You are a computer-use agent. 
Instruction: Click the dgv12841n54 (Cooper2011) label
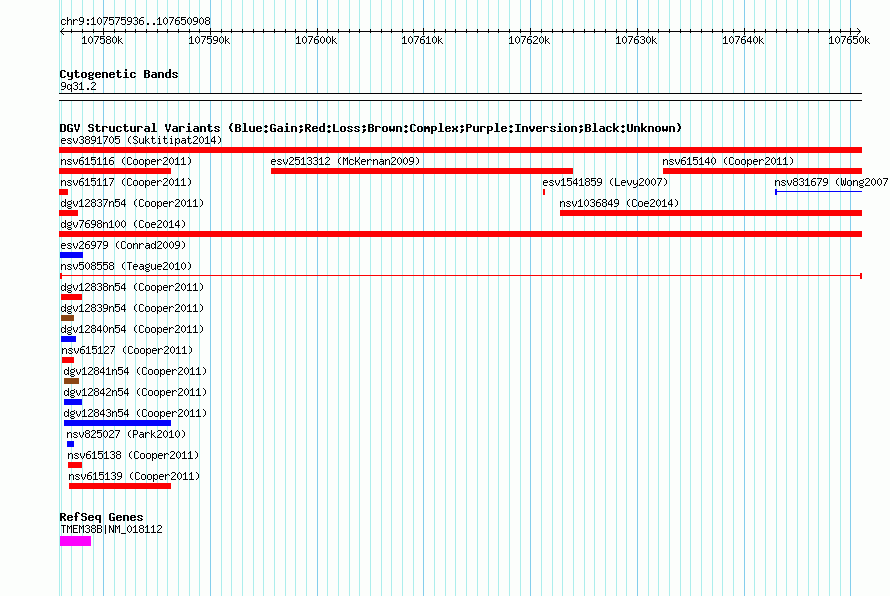[135, 371]
